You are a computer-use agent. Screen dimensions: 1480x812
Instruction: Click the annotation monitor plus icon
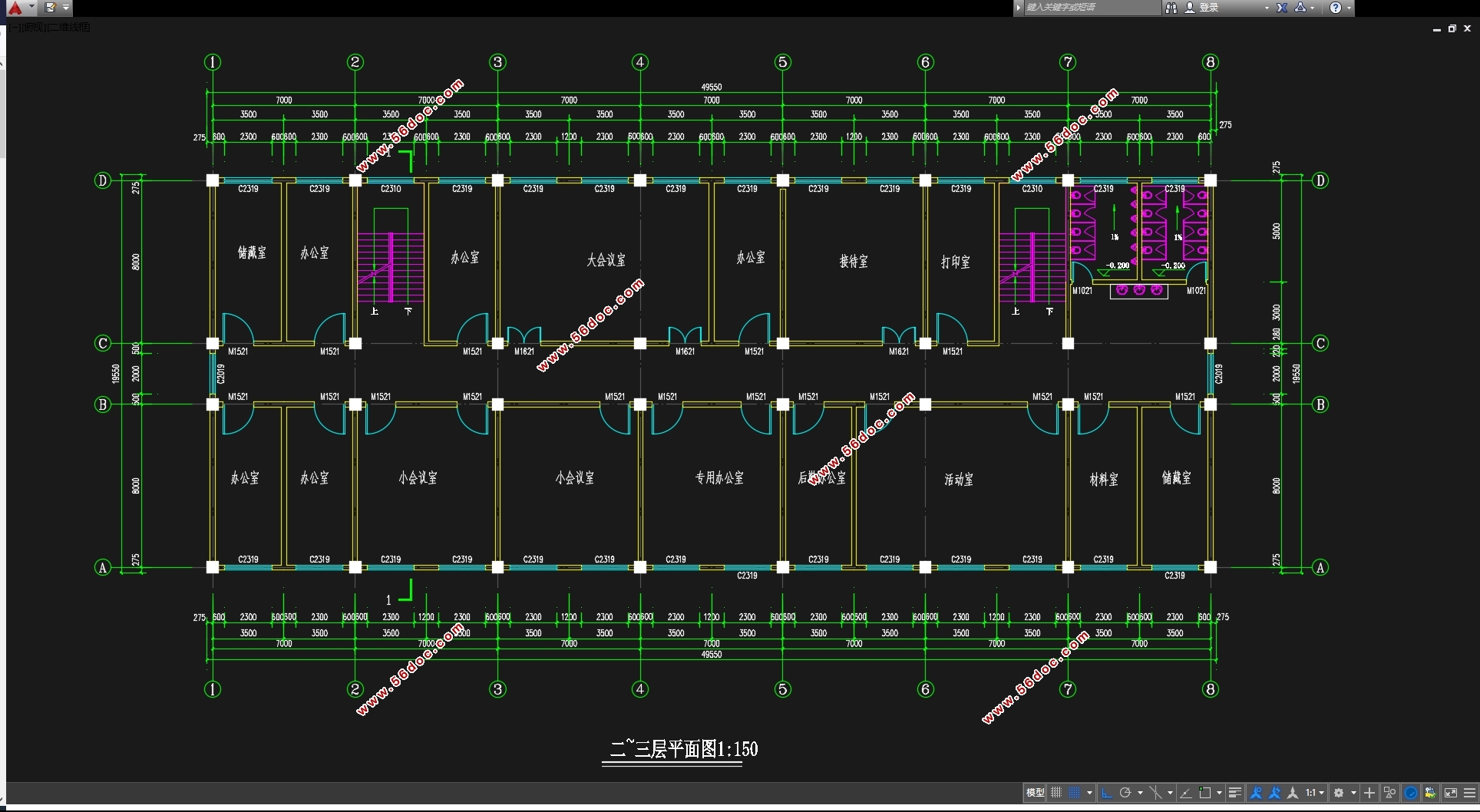point(1369,793)
